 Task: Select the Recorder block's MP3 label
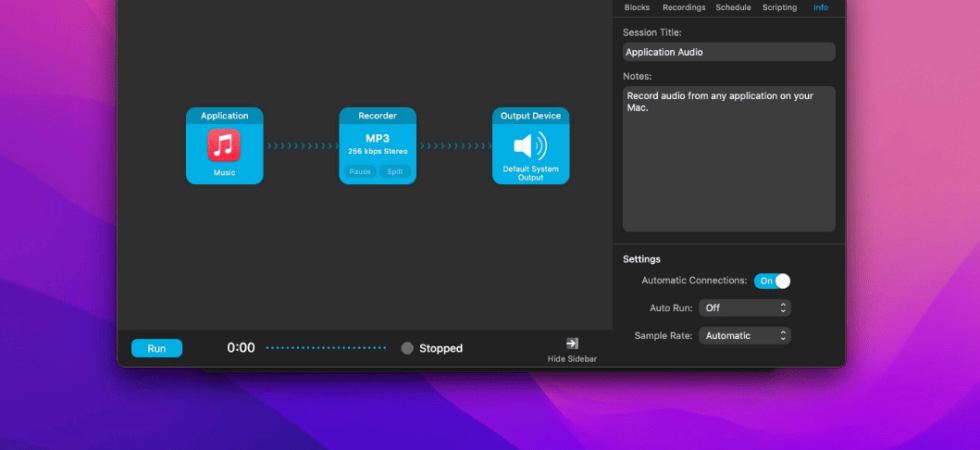[x=378, y=138]
